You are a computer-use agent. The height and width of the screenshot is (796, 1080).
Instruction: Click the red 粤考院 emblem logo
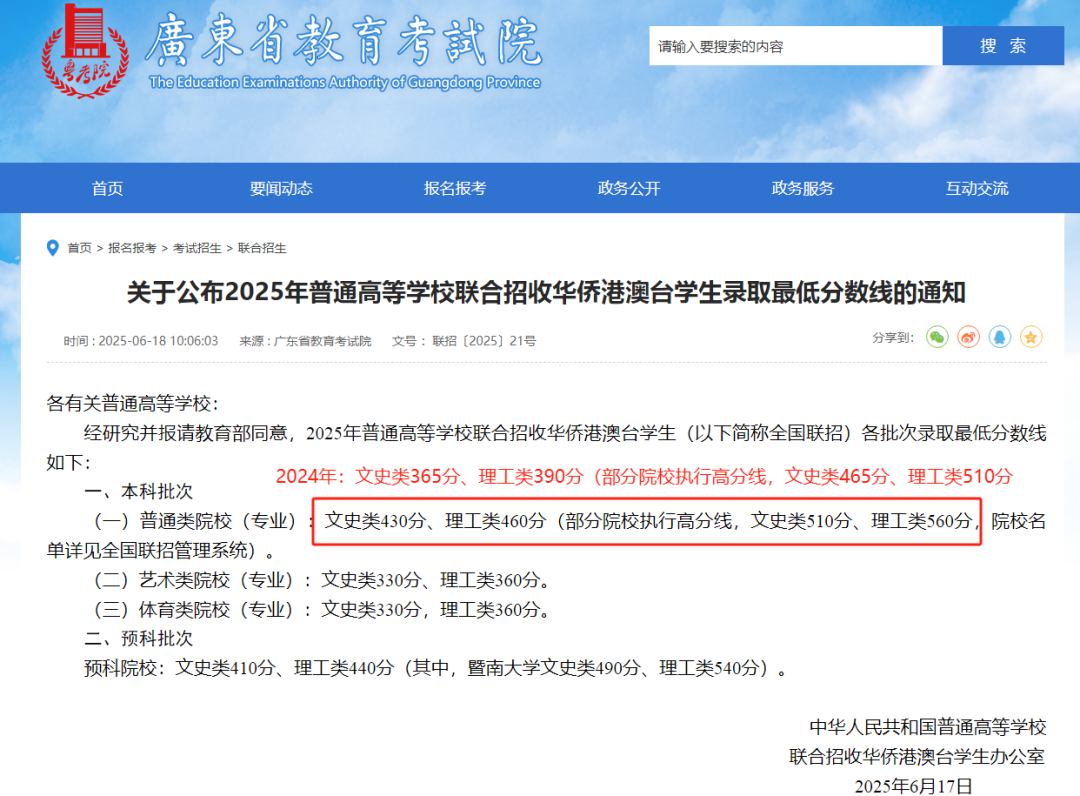point(85,50)
